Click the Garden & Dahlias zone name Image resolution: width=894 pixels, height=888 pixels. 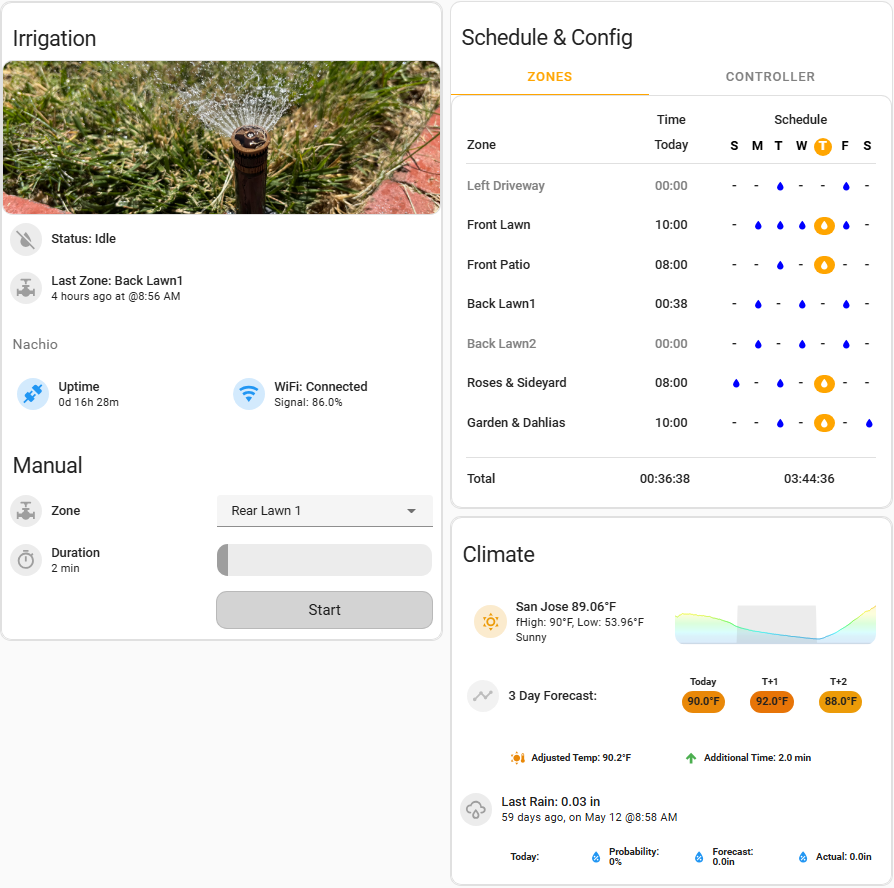coord(516,423)
